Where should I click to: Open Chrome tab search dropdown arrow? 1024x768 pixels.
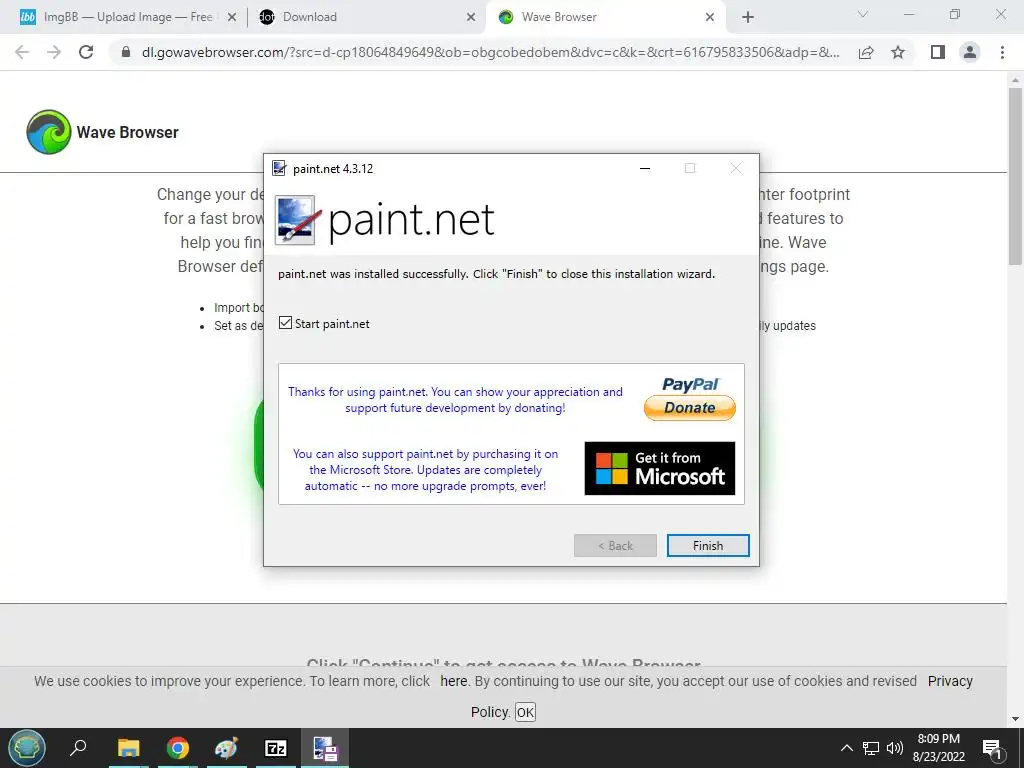point(863,14)
